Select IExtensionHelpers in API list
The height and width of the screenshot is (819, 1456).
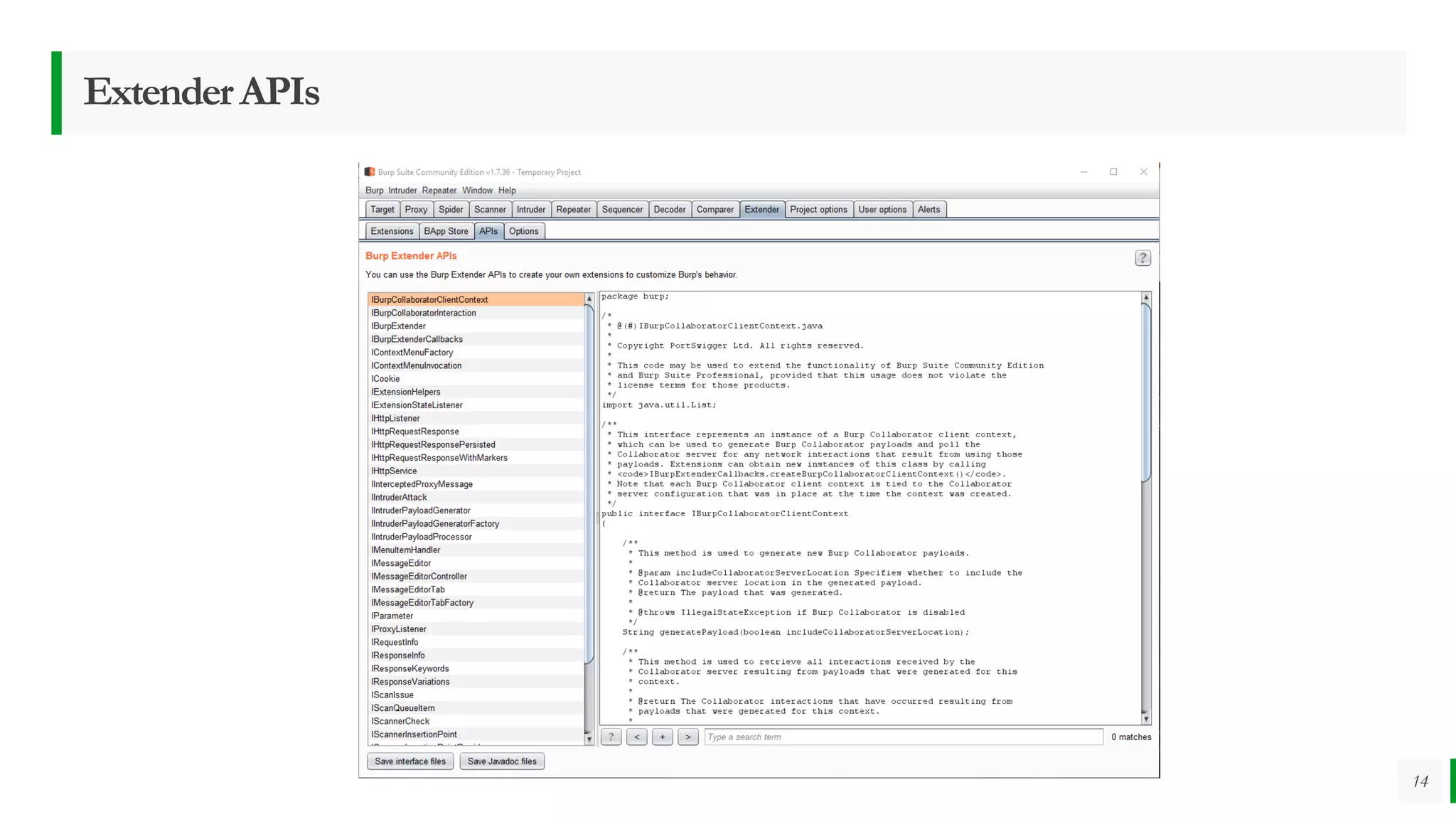[476, 392]
